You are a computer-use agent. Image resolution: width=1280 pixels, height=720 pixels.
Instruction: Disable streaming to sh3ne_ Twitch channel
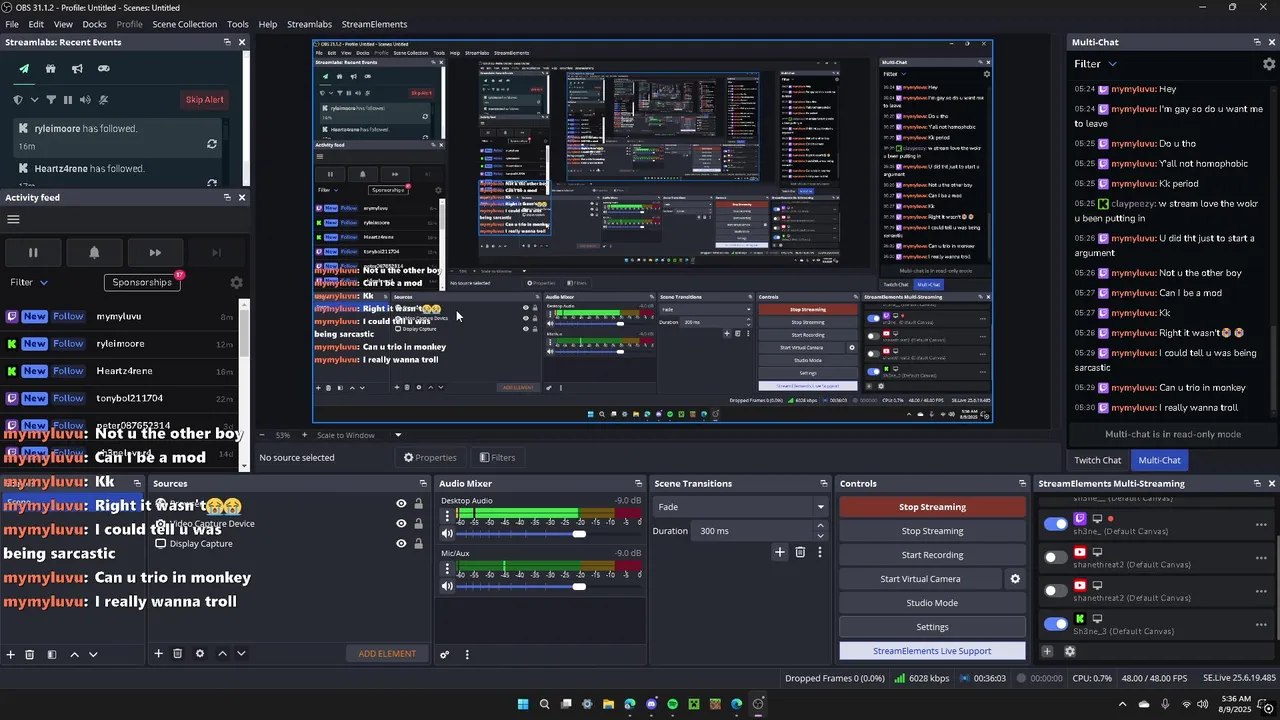coord(1055,524)
